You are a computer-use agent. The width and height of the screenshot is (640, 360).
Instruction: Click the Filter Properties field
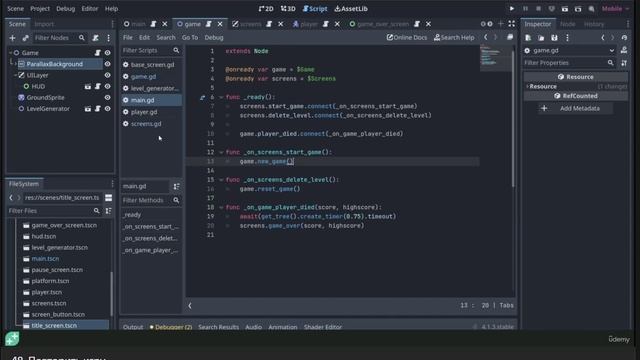pos(570,63)
